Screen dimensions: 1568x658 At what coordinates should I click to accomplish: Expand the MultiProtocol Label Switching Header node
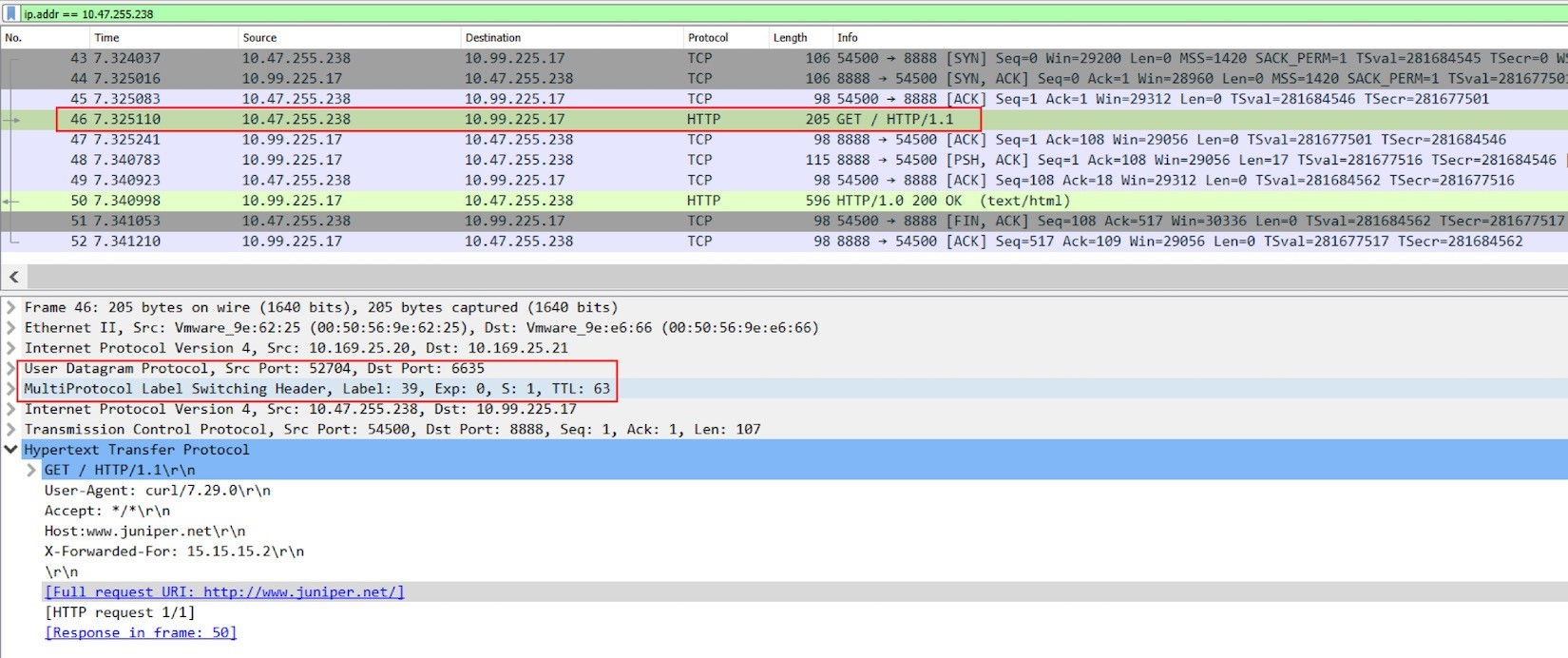11,389
